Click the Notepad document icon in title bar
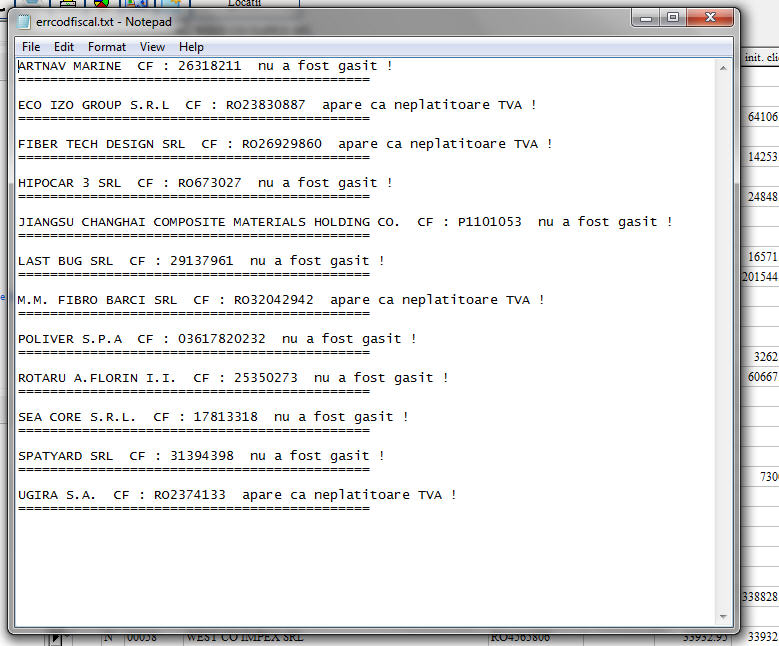The image size is (779, 646). point(24,21)
